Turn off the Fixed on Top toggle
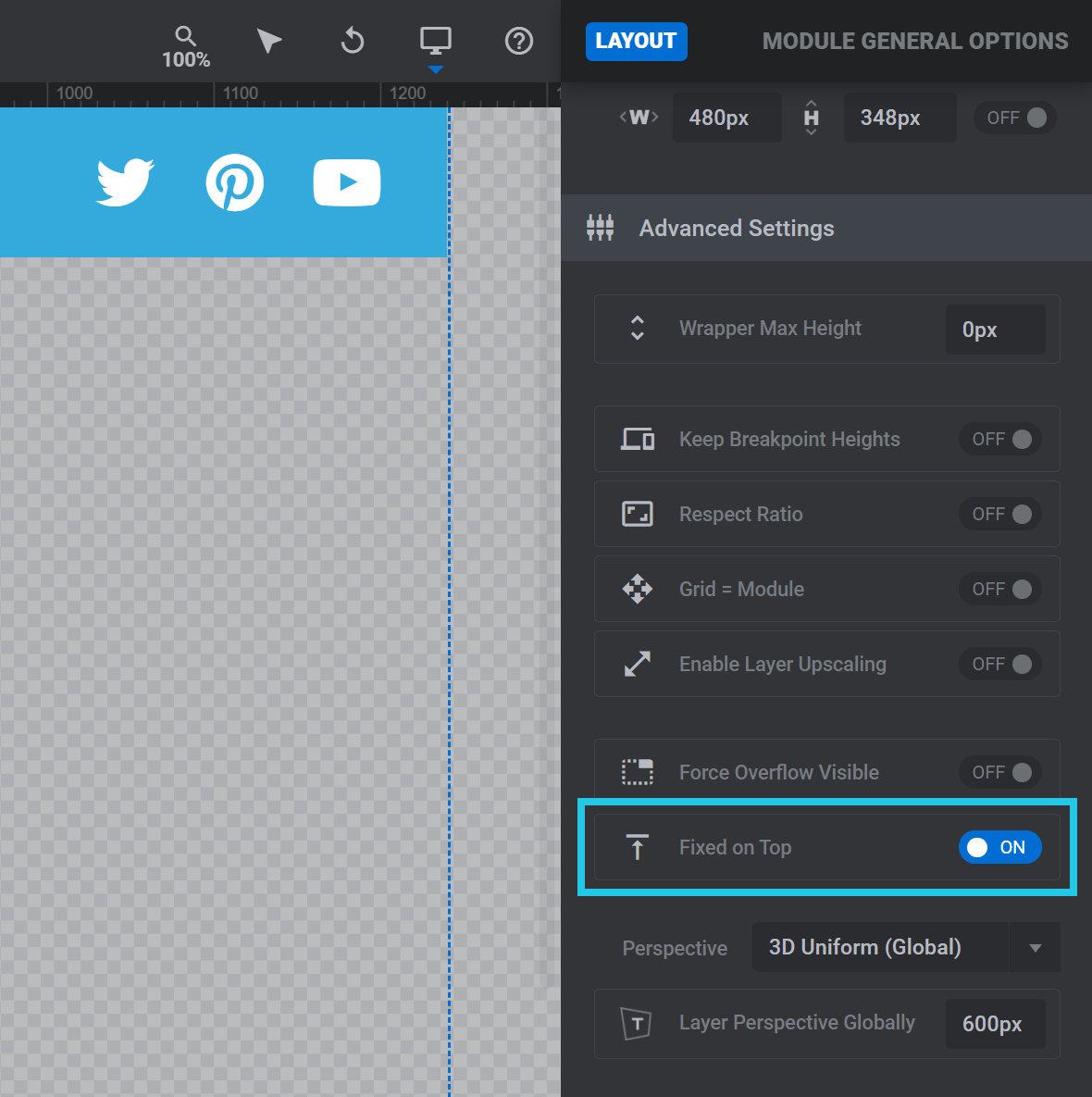 (x=1000, y=847)
